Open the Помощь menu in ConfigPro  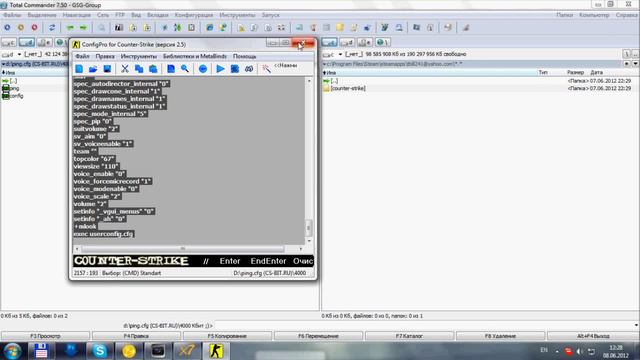pos(244,56)
